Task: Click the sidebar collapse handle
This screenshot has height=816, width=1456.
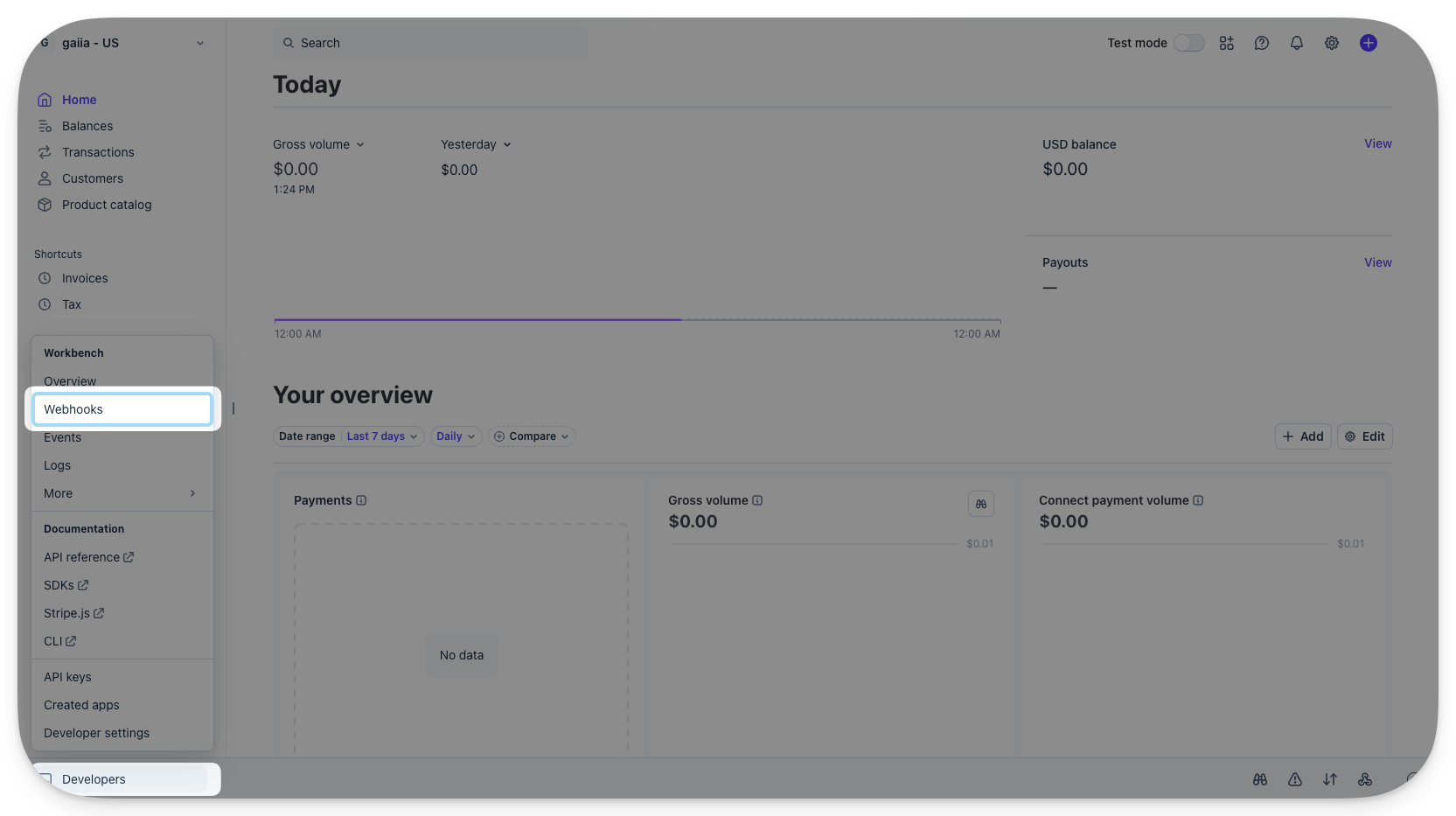Action: [233, 408]
